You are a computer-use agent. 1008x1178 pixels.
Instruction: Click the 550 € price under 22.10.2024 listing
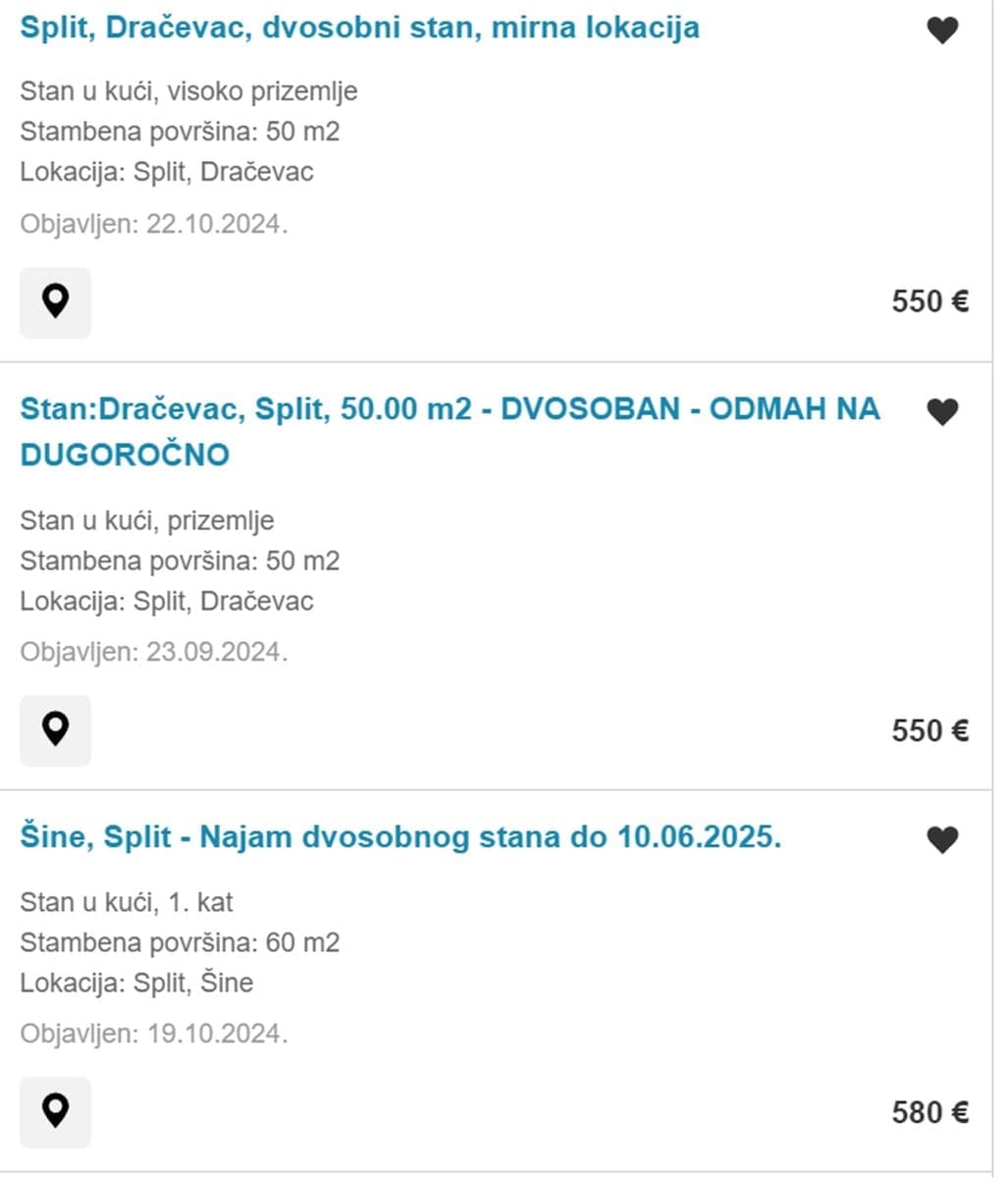click(929, 301)
